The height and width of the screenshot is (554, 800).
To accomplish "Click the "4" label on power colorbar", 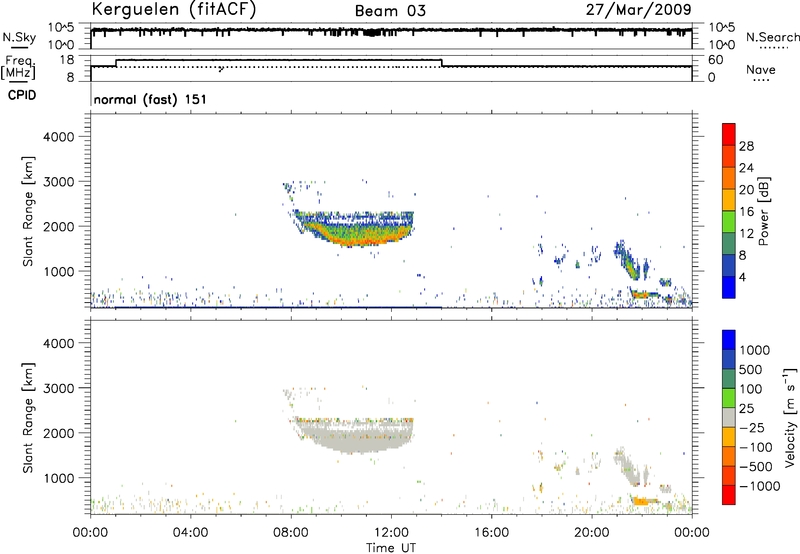I will (742, 278).
